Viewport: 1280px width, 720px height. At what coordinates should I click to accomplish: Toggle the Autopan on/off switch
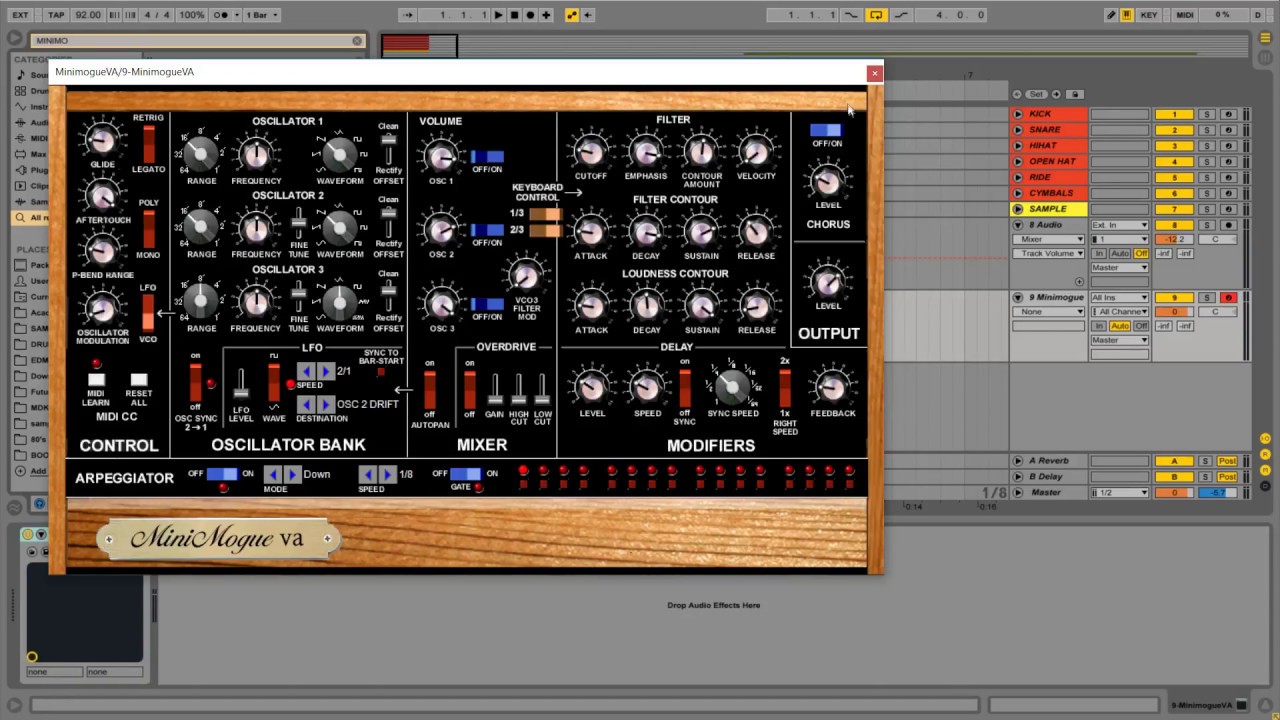click(x=430, y=390)
